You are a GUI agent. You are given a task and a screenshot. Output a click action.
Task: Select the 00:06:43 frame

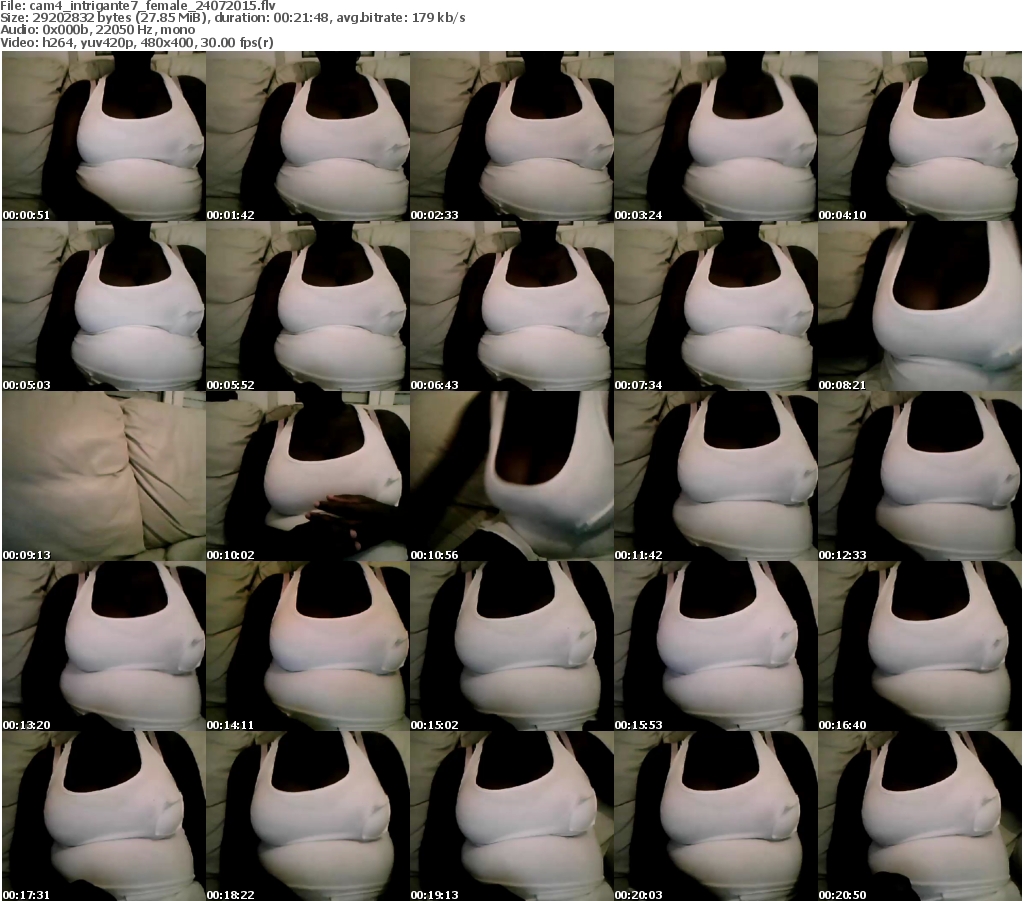tap(511, 306)
